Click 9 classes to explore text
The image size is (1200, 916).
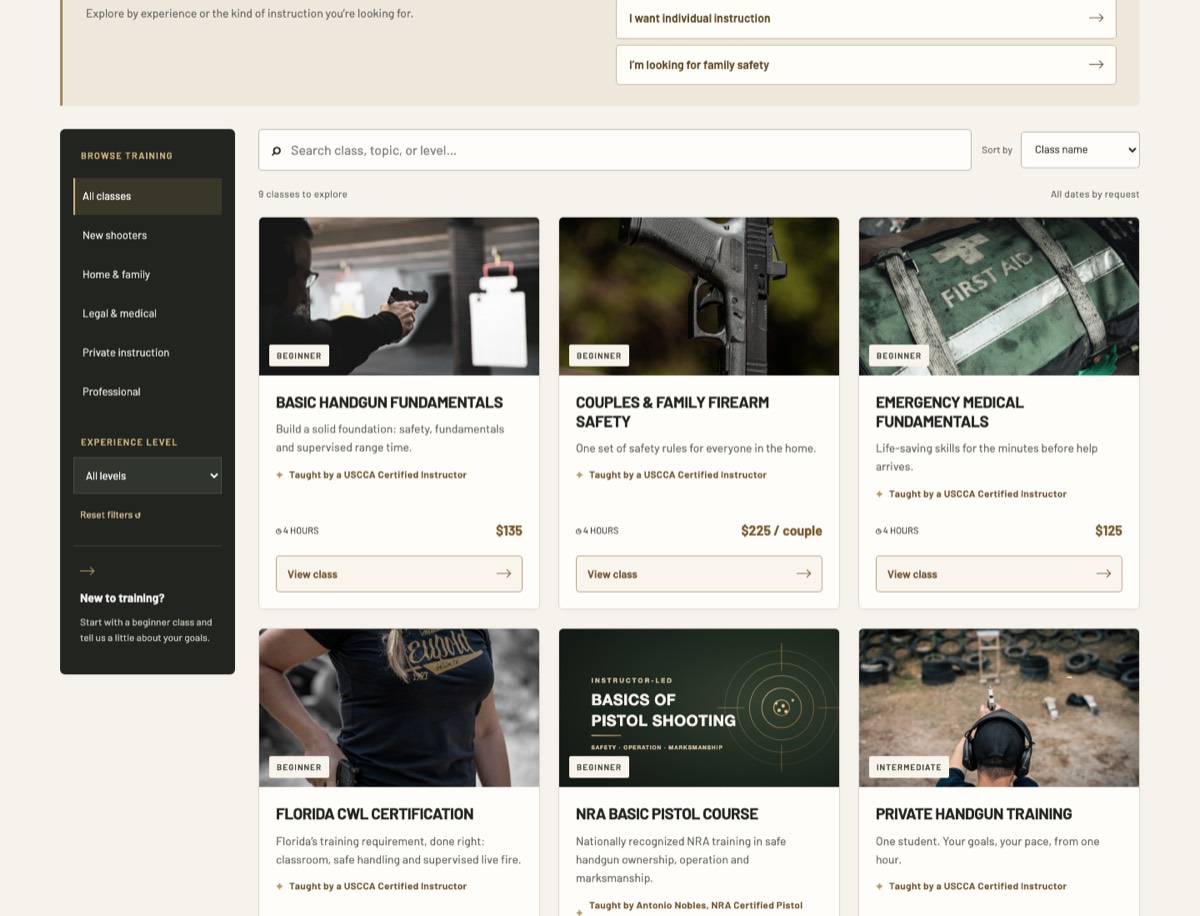[303, 194]
